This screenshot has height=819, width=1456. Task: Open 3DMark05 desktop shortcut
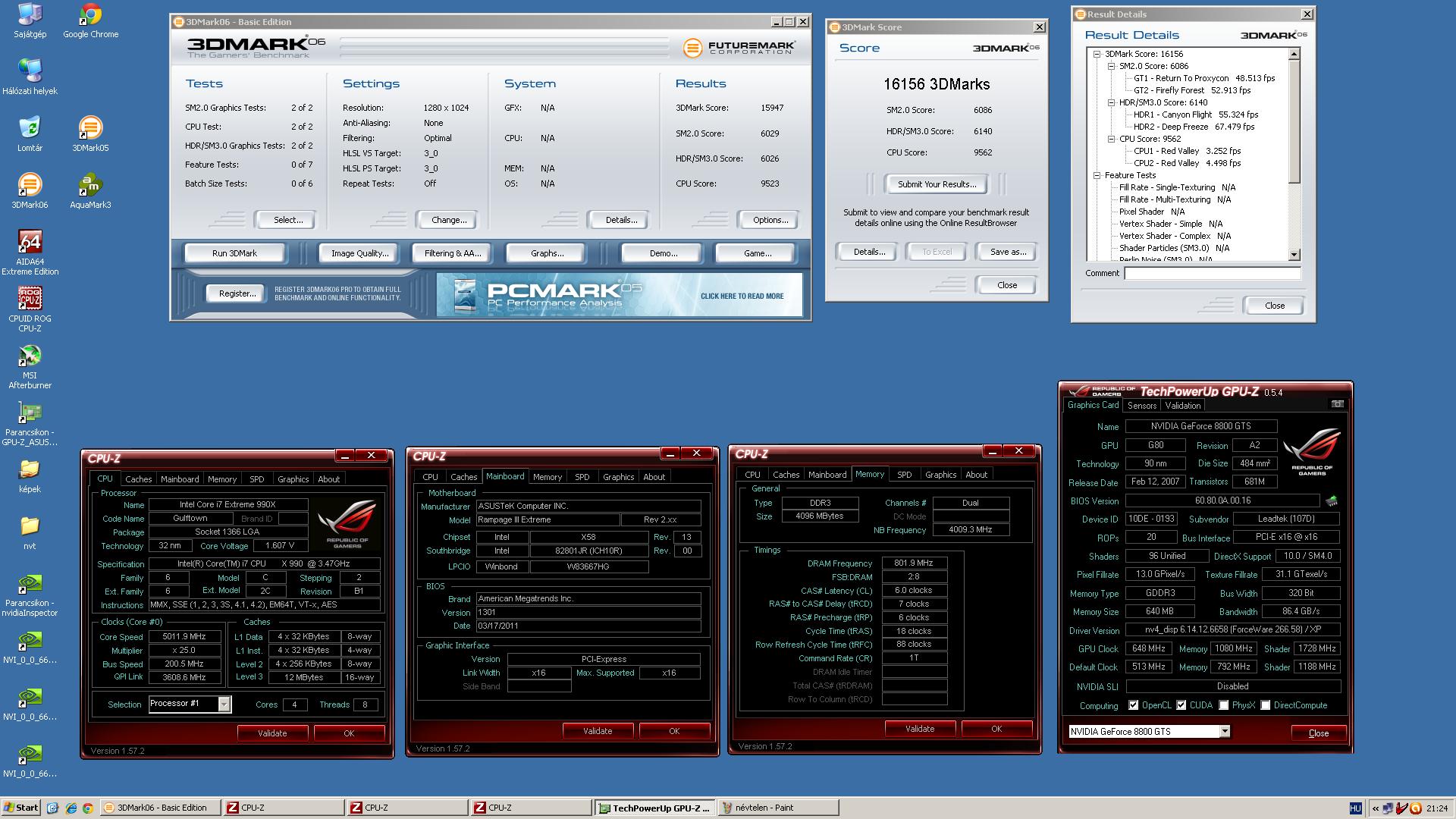90,129
